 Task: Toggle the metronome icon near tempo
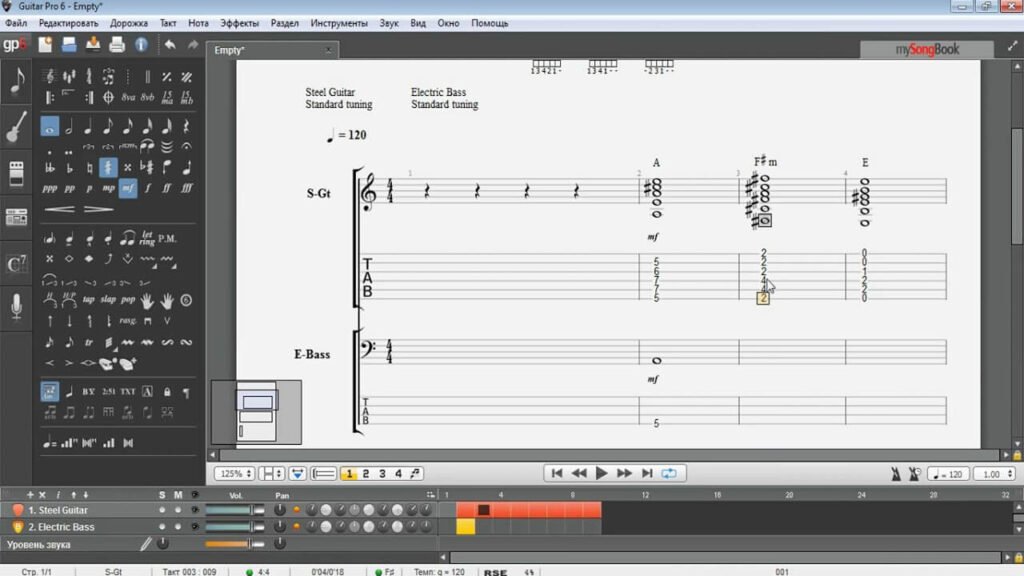(x=896, y=474)
